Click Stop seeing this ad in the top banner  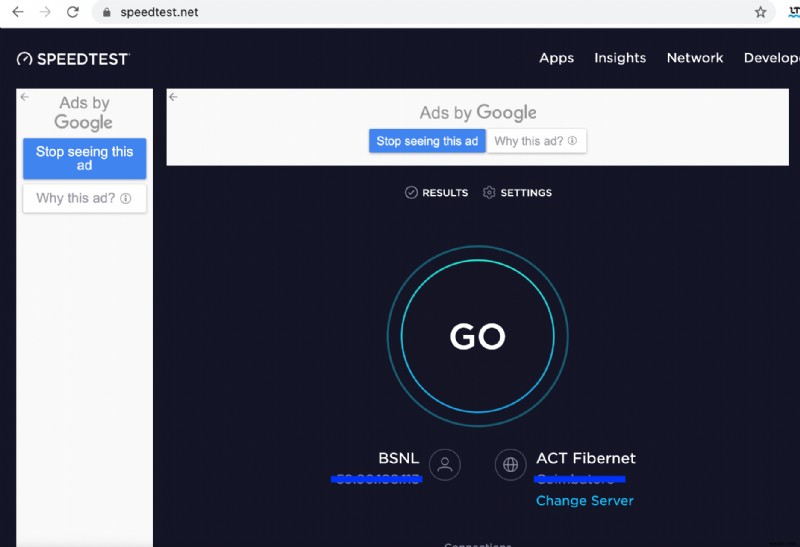(427, 141)
